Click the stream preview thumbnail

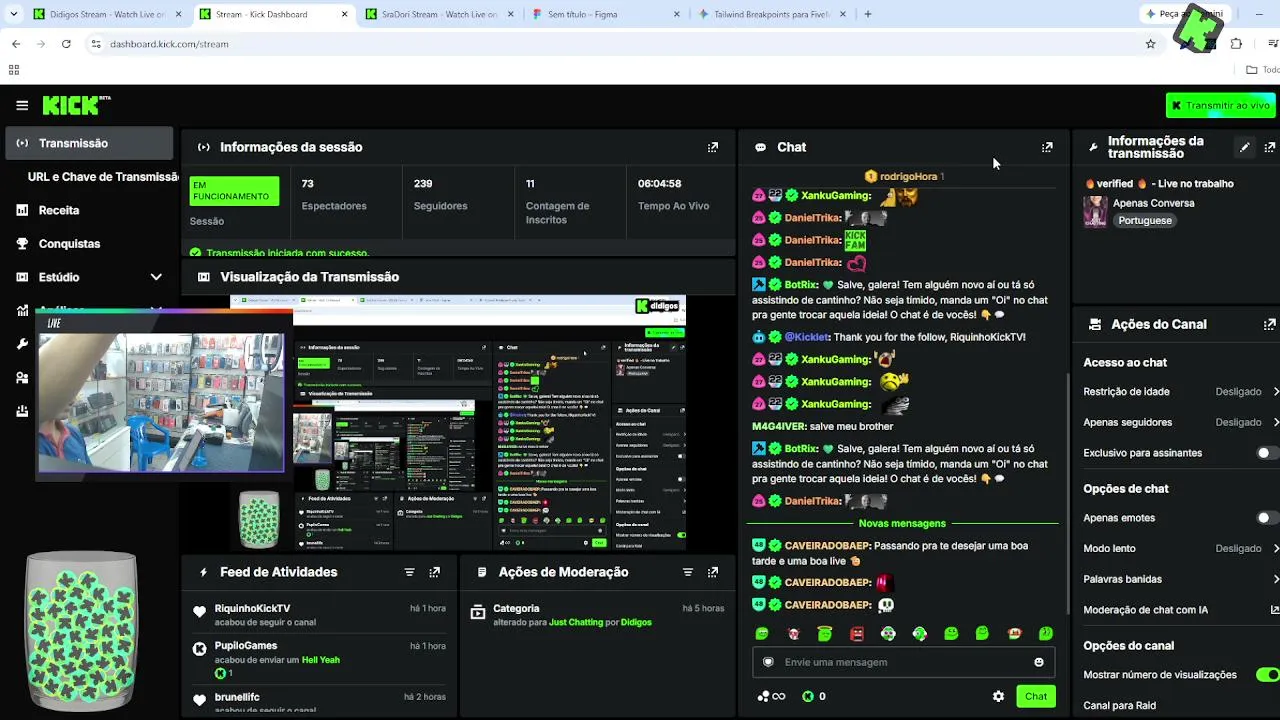(x=458, y=422)
